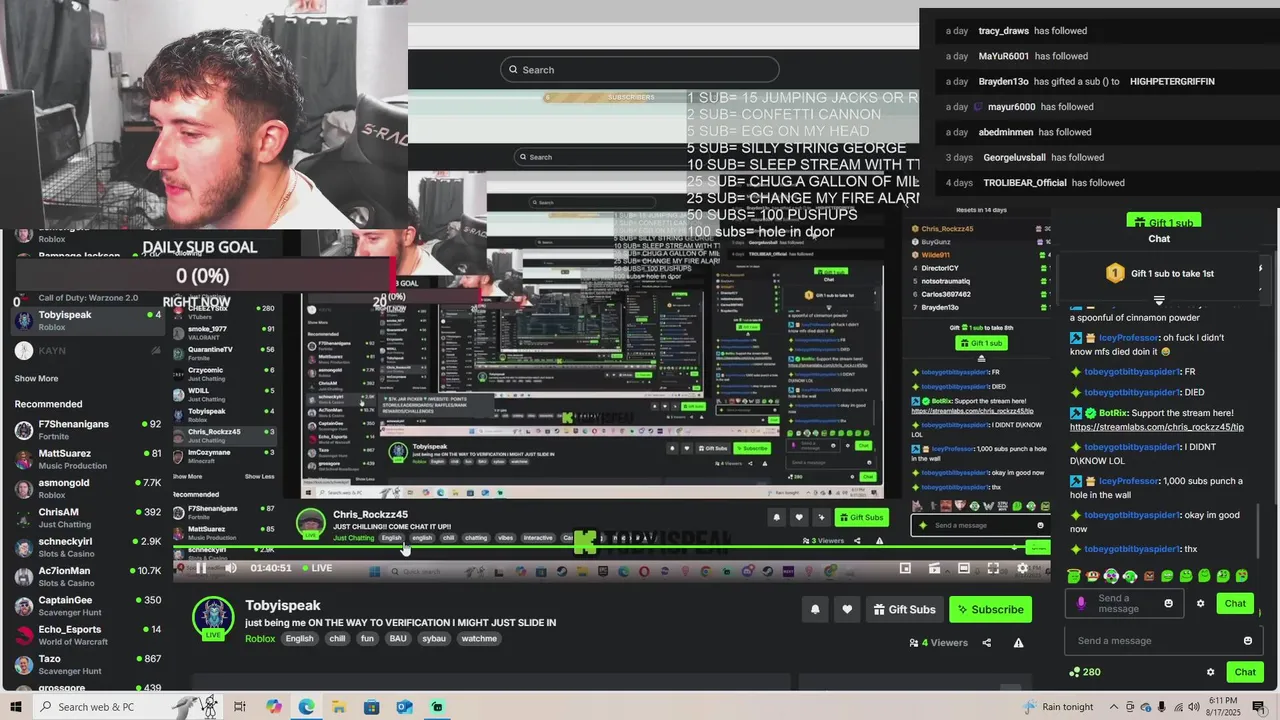Switch player to theater mode
The width and height of the screenshot is (1280, 720).
pos(964,568)
